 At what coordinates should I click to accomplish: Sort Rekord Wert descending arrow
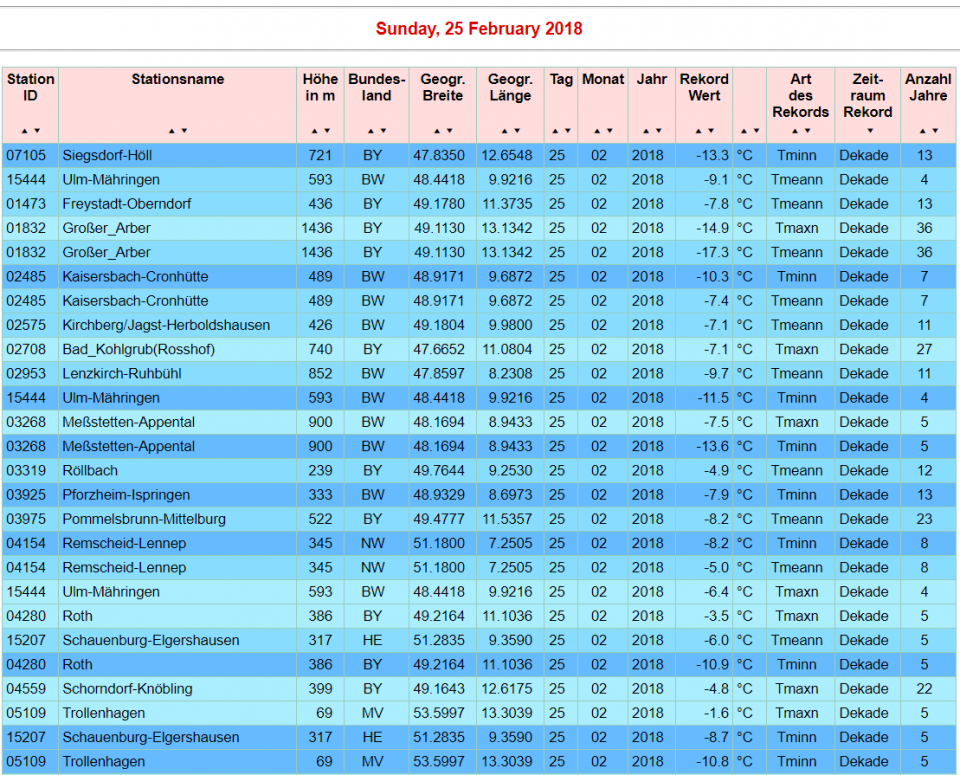(710, 131)
